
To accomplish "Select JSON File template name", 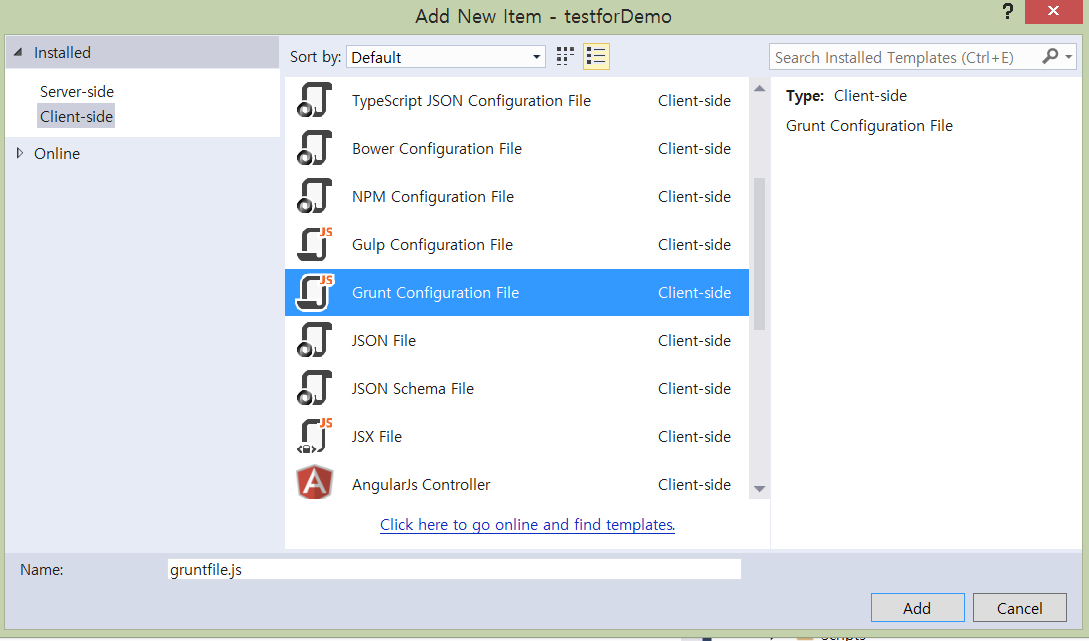I will (383, 340).
